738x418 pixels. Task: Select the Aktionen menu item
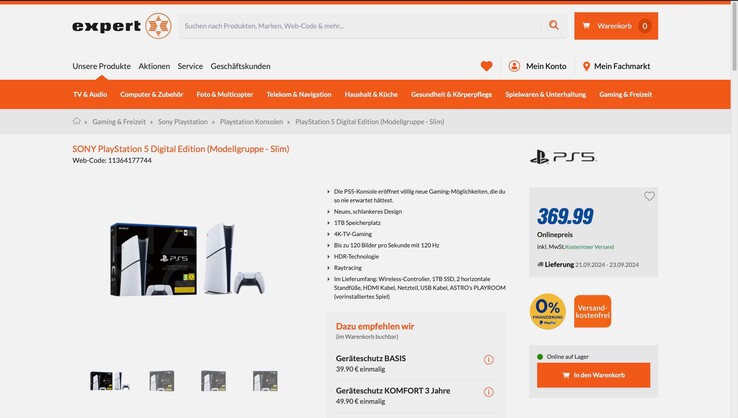coord(154,66)
